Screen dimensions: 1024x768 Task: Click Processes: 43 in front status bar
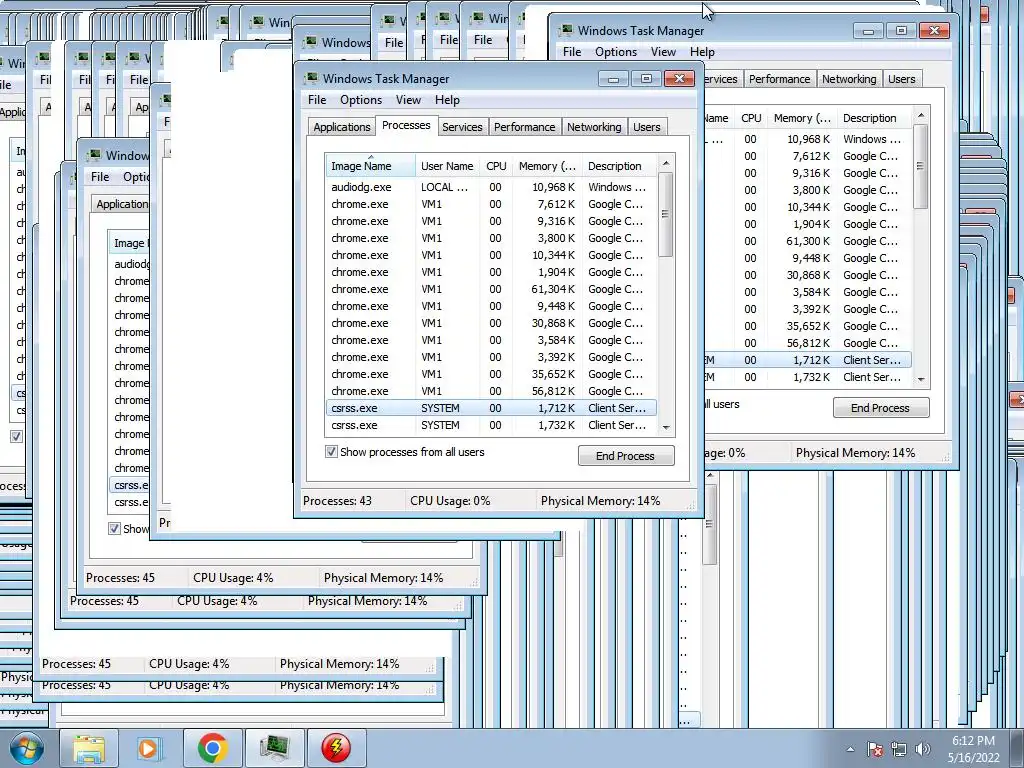(337, 501)
